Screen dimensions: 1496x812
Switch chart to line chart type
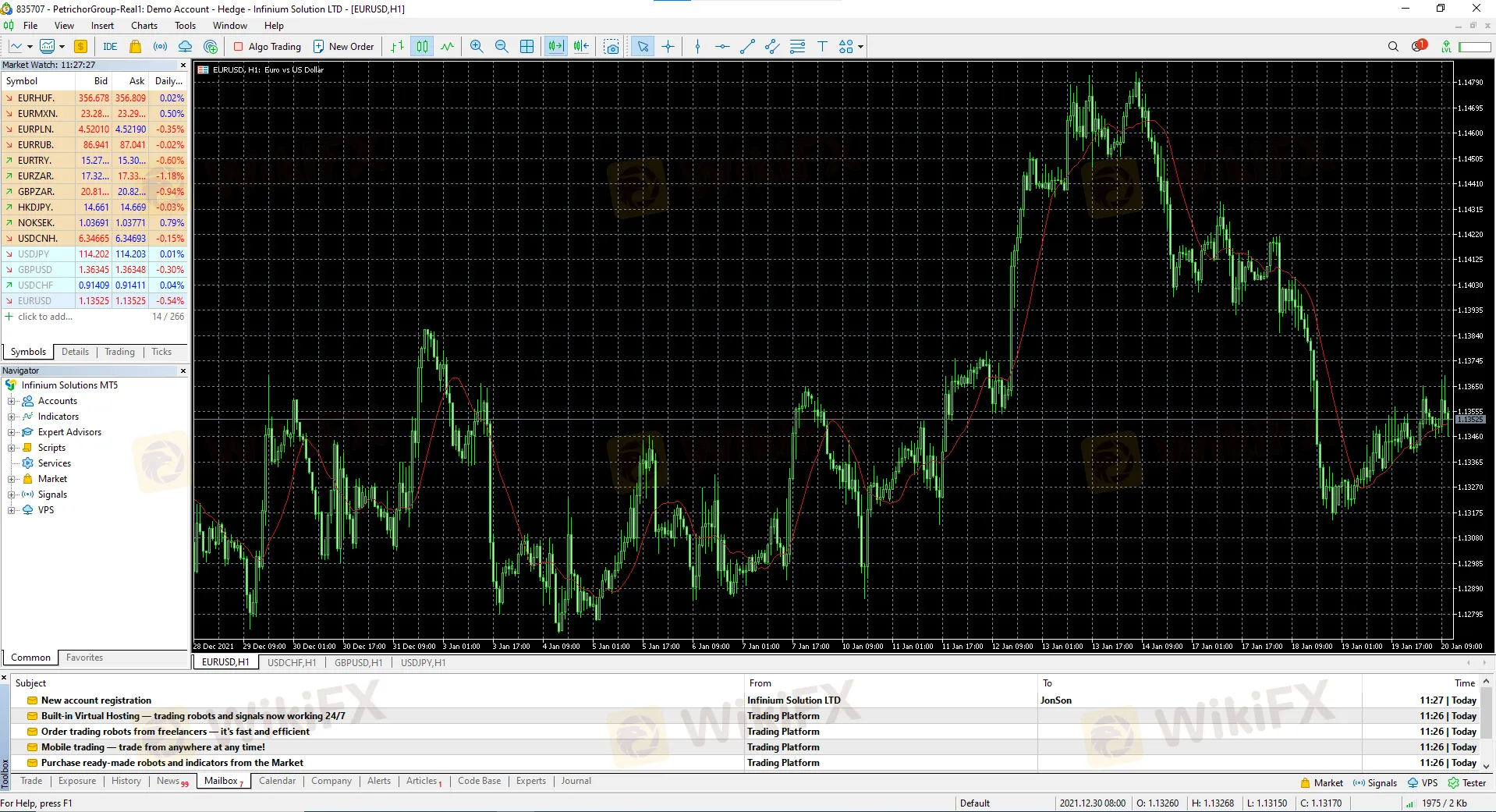click(447, 47)
